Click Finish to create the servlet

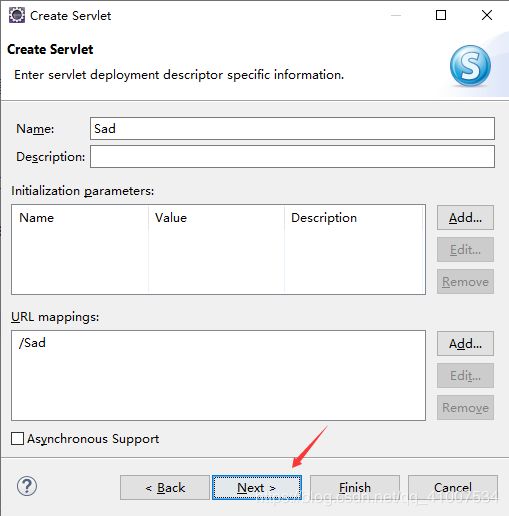point(355,488)
